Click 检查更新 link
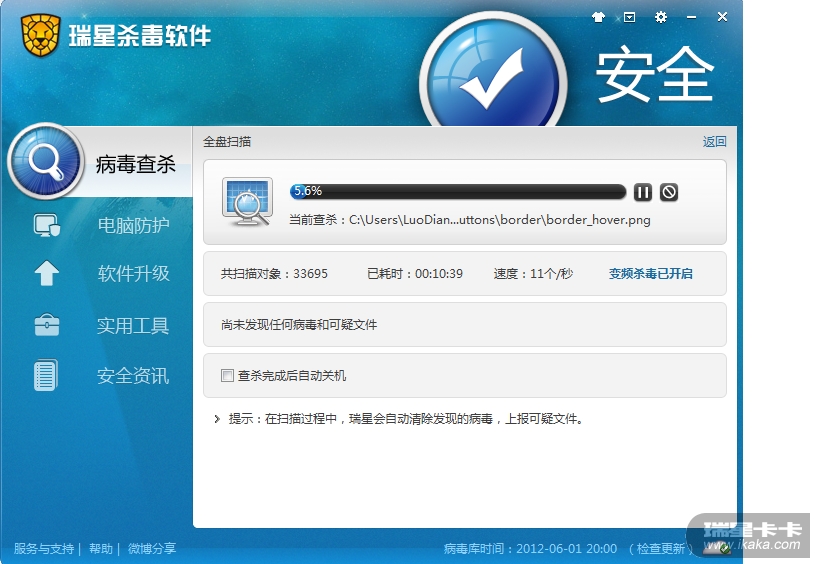Image resolution: width=819 pixels, height=564 pixels. 660,548
